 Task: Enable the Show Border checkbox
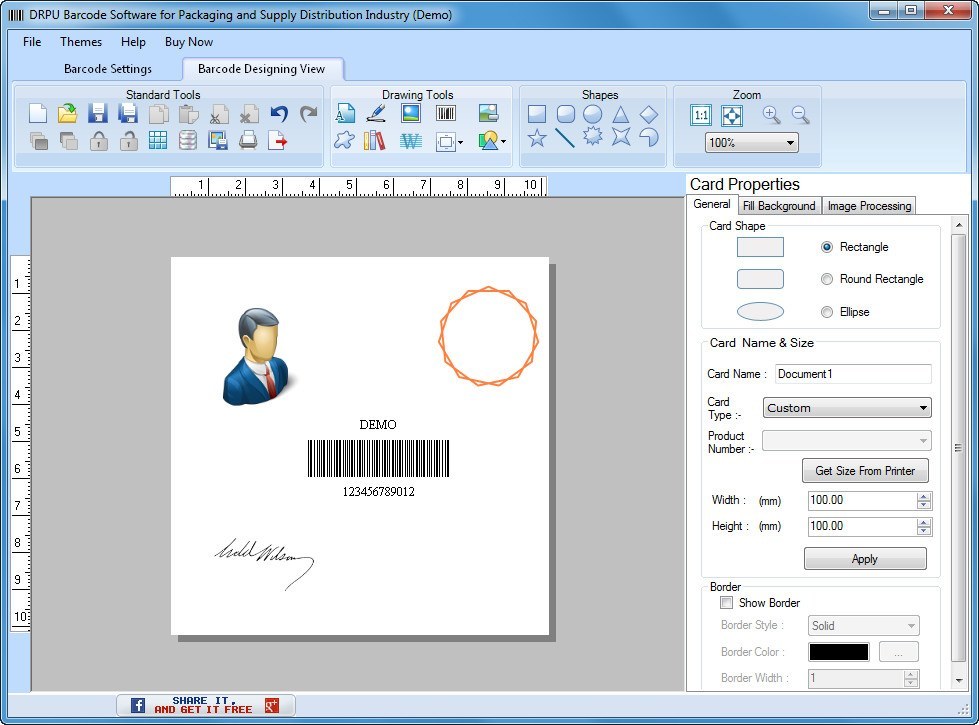click(x=726, y=603)
